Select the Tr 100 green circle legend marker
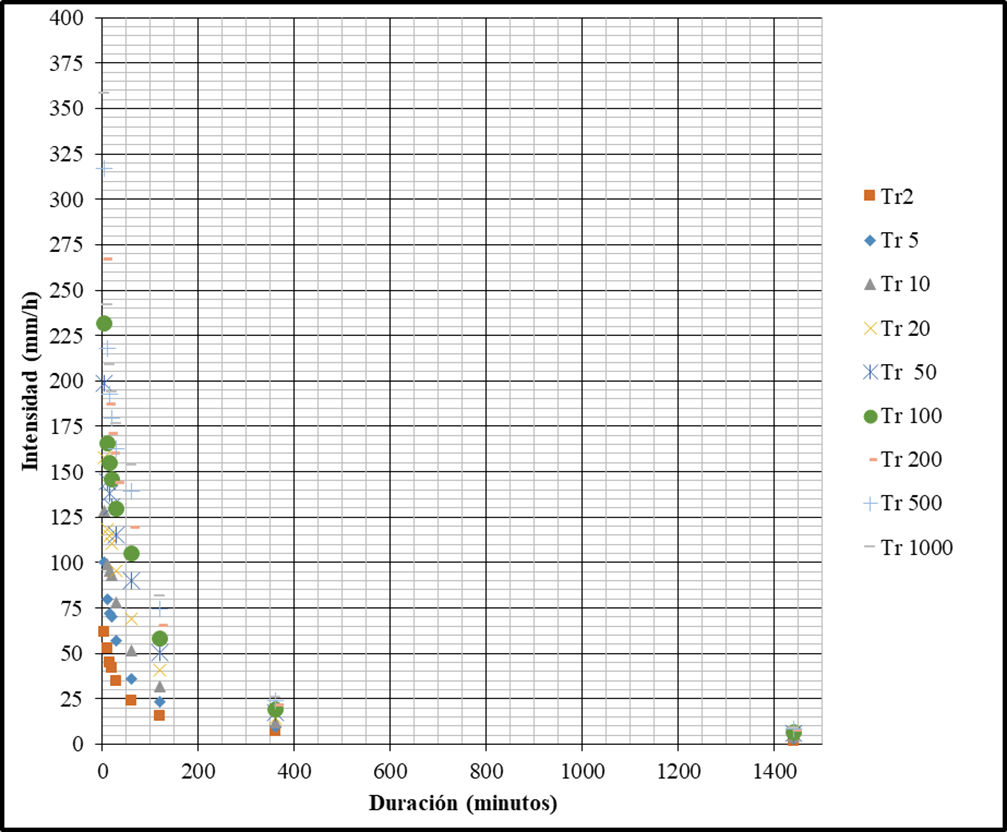Image resolution: width=1007 pixels, height=832 pixels. click(870, 416)
